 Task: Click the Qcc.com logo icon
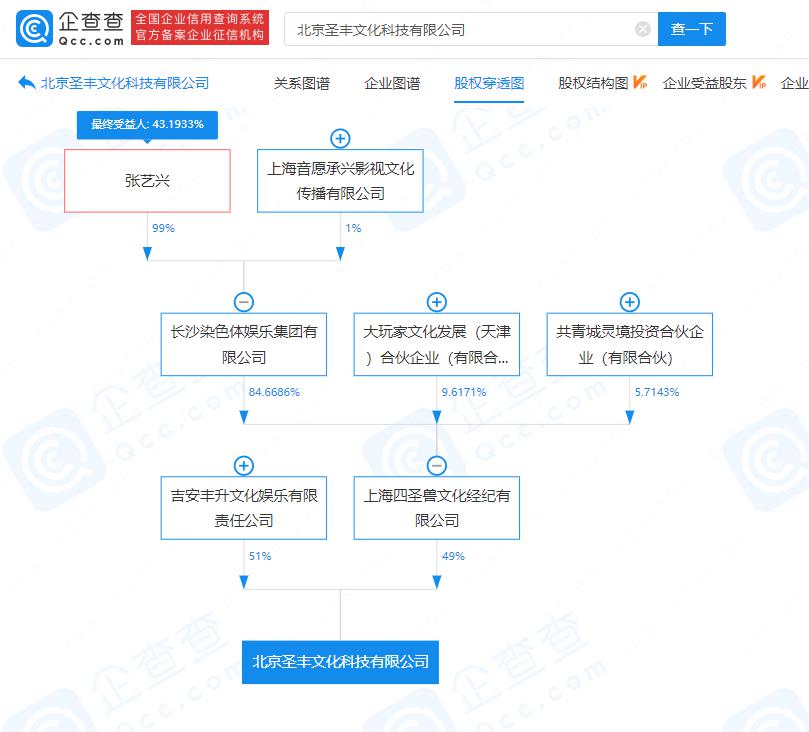[35, 29]
